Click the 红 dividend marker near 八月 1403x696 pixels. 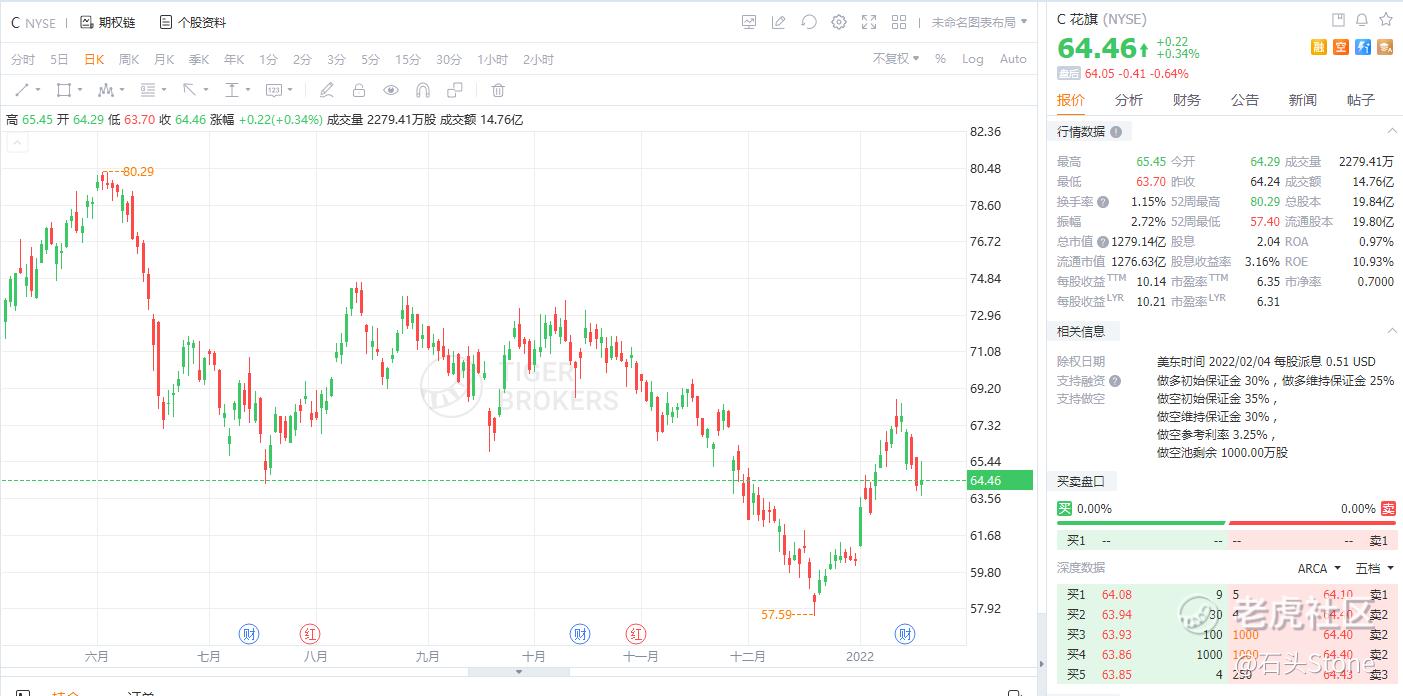(310, 633)
